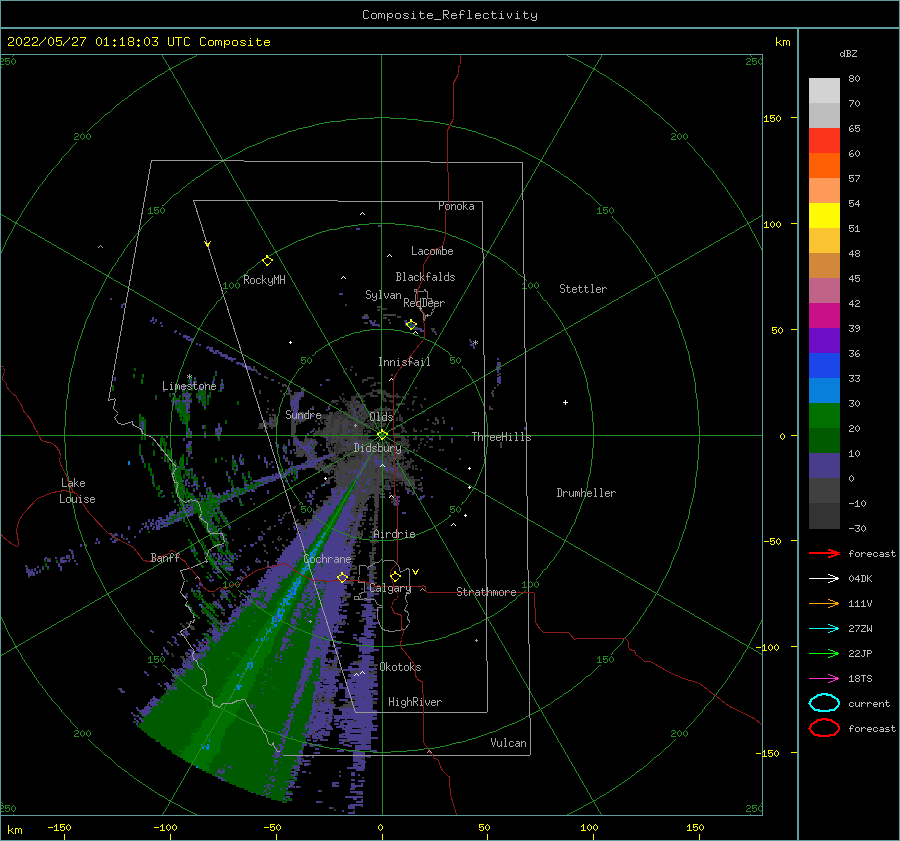This screenshot has height=841, width=900.
Task: Click the HighRiver label
Action: [x=415, y=702]
